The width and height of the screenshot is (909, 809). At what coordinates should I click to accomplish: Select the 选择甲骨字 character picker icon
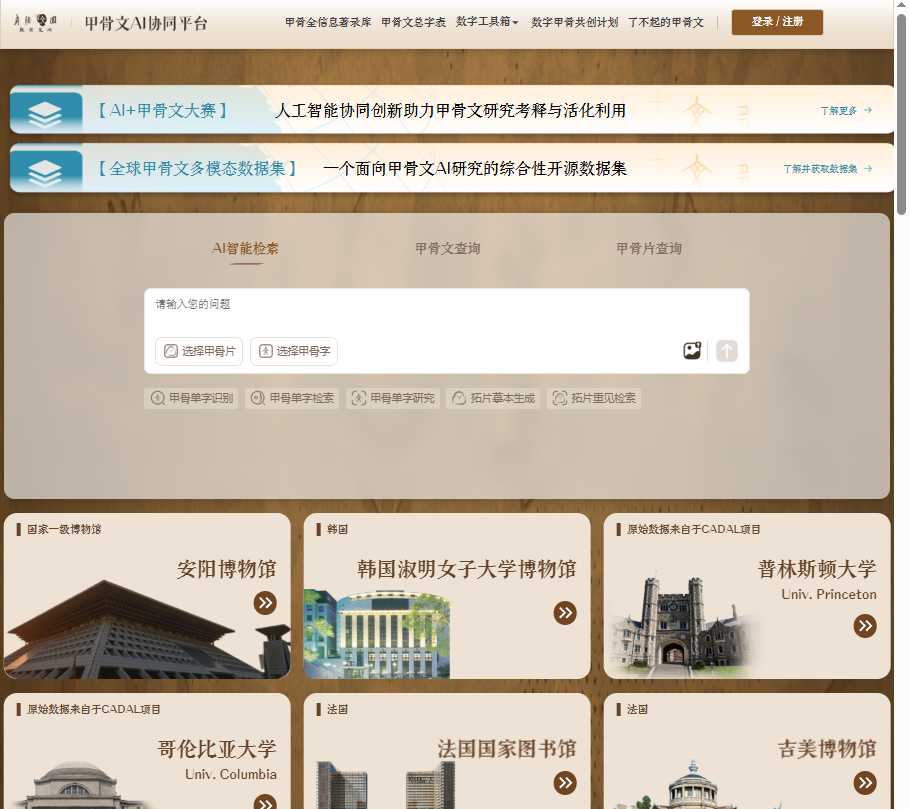(266, 351)
